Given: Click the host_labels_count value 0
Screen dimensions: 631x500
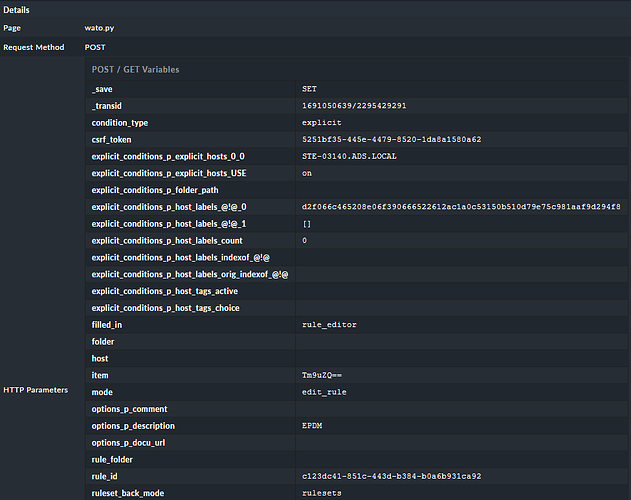Looking at the screenshot, I should click(304, 241).
